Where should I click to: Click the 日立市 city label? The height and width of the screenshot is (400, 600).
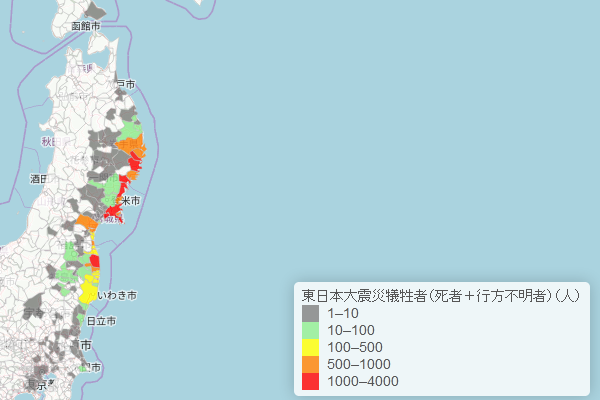[x=101, y=321]
